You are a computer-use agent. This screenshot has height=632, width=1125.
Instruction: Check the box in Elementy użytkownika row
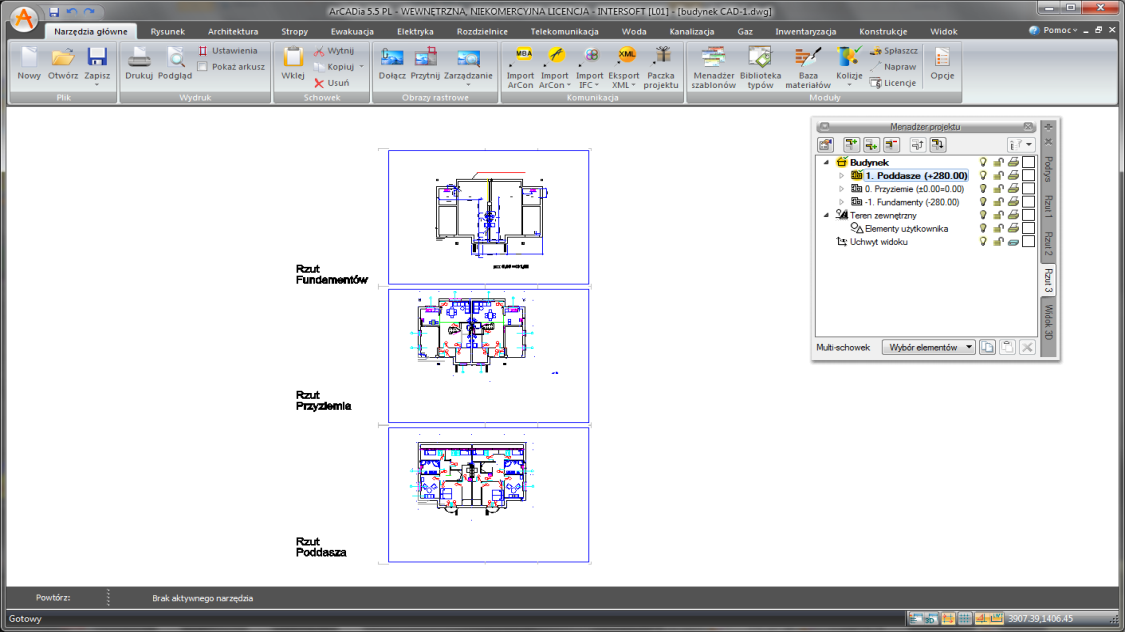pyautogui.click(x=1028, y=229)
